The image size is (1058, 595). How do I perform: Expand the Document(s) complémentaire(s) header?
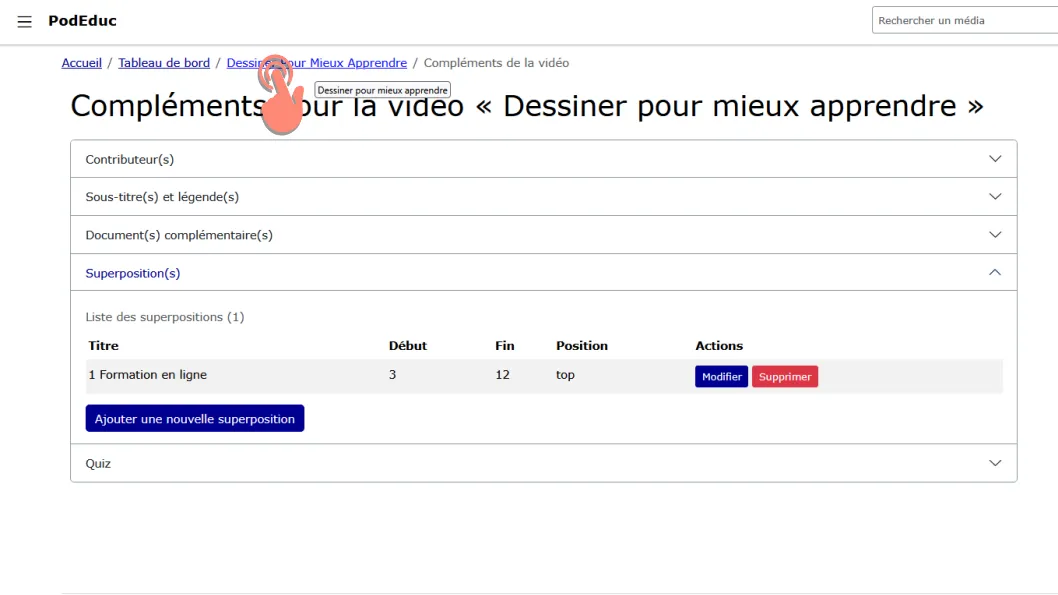[544, 235]
